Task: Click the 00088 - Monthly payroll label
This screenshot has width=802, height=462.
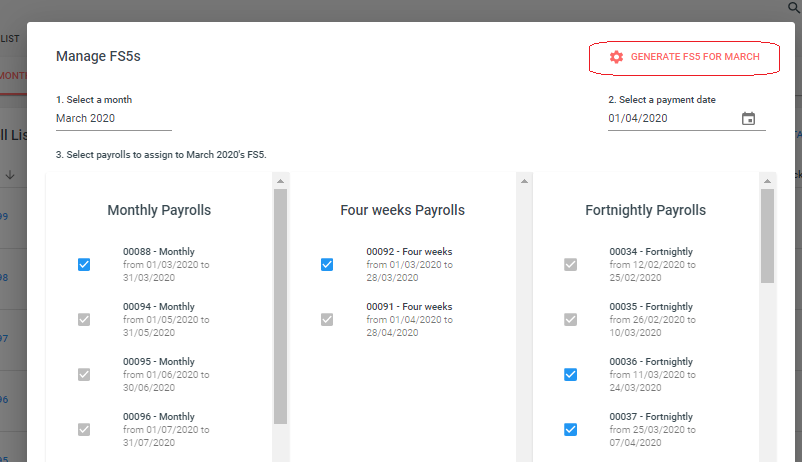Action: tap(159, 252)
